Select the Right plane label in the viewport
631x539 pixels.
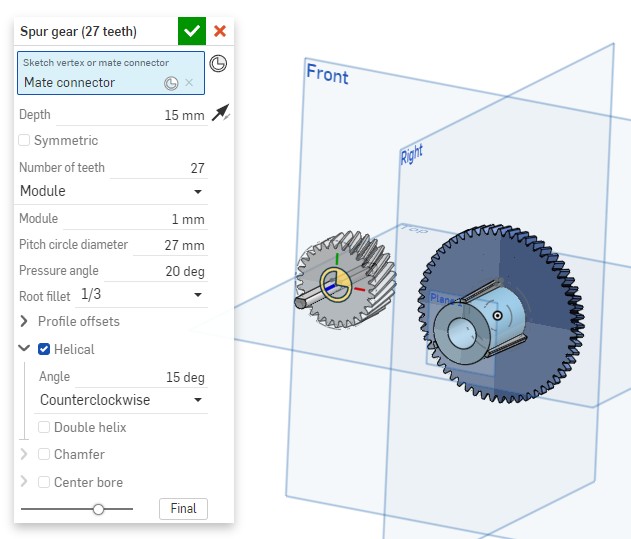411,155
